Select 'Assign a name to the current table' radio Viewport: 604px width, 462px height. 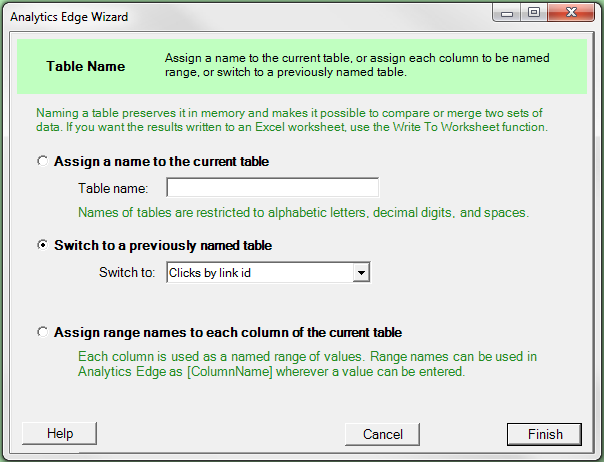42,161
